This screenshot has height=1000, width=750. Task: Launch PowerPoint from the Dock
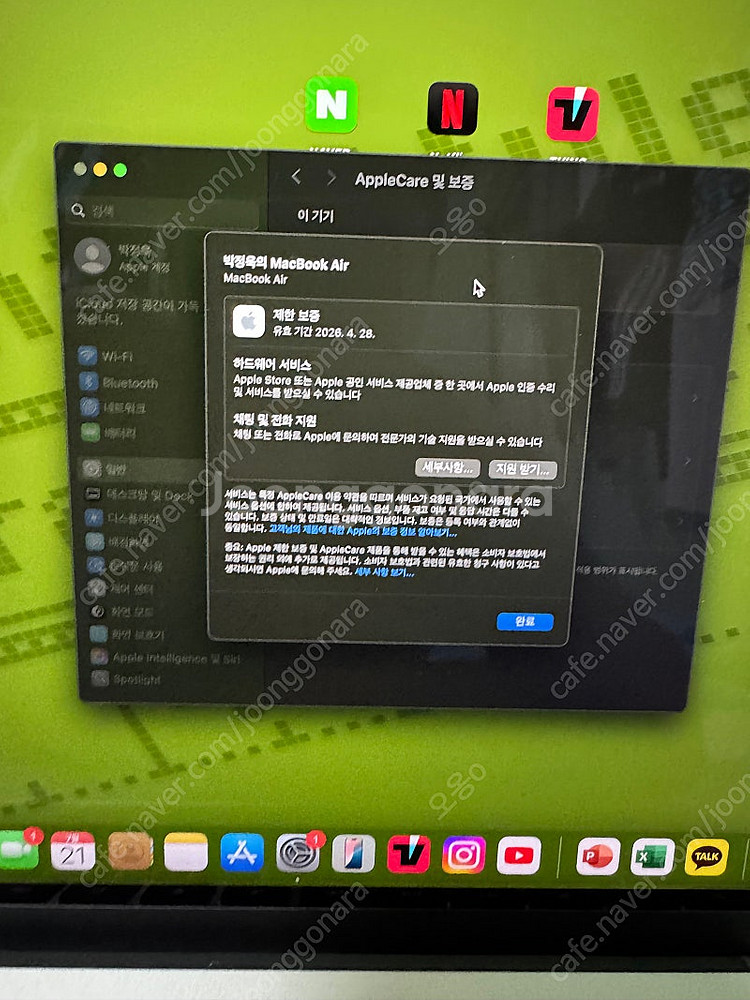click(x=598, y=856)
